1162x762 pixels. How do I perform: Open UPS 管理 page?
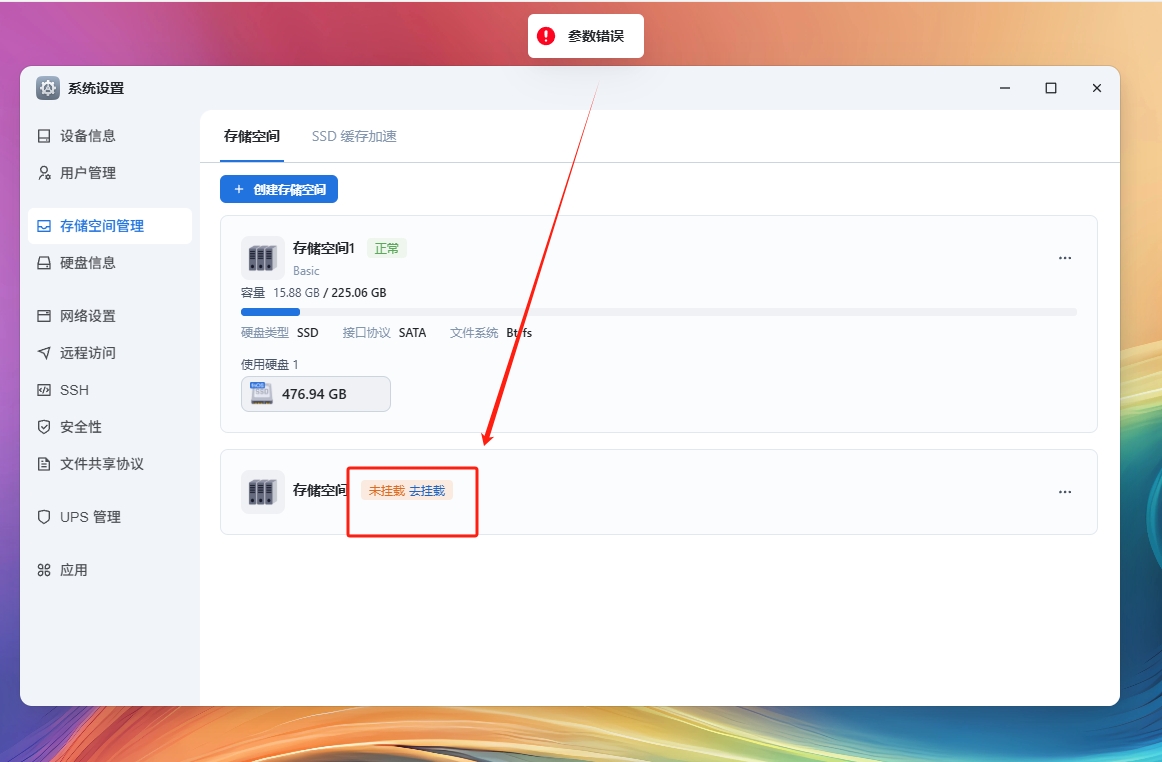coord(110,517)
